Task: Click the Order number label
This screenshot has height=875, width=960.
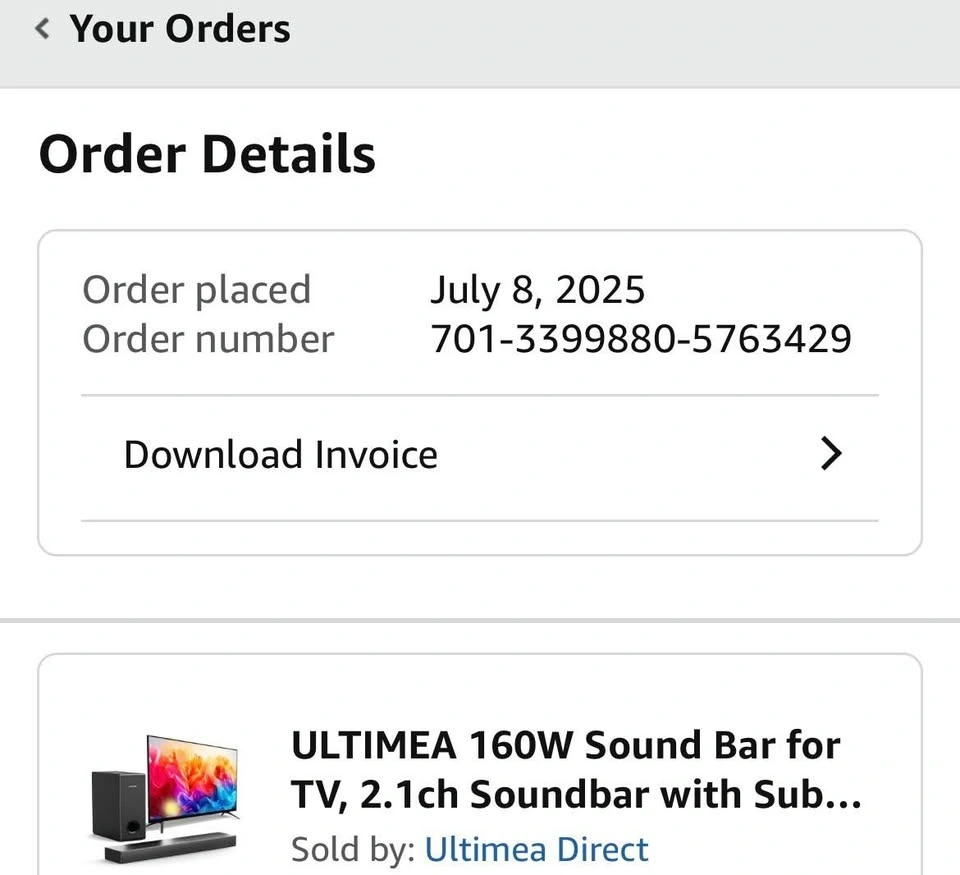Action: [207, 339]
